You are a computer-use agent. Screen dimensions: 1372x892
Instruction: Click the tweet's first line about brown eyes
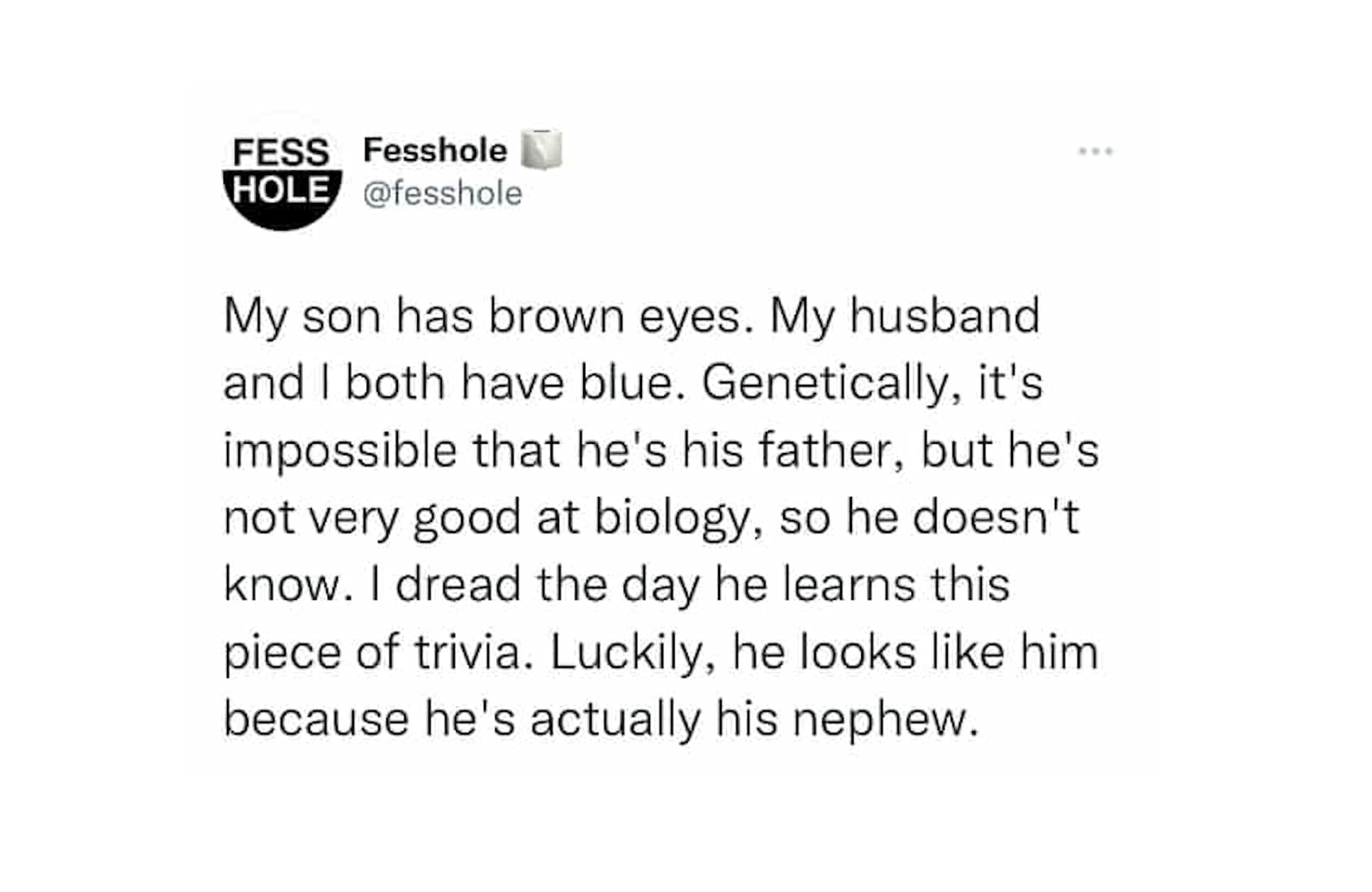click(x=631, y=316)
